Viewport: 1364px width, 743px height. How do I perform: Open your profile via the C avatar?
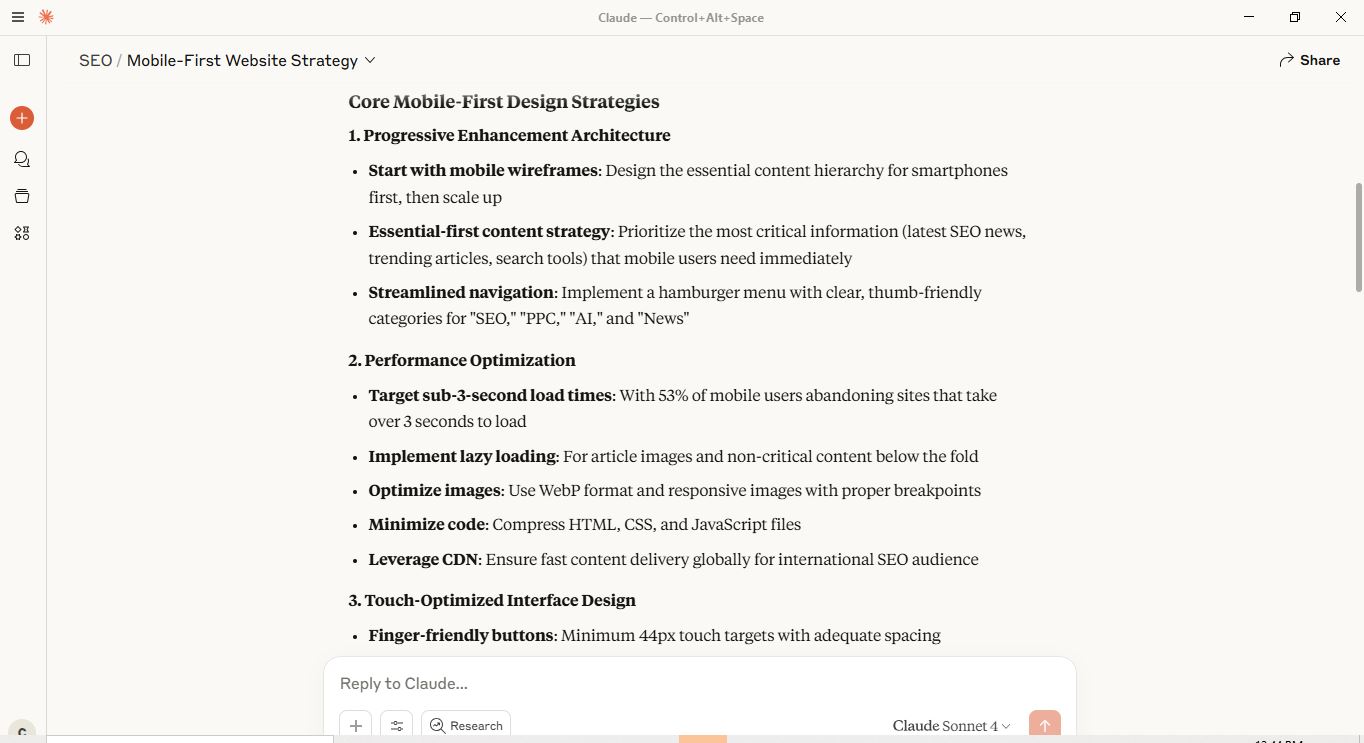tap(22, 730)
